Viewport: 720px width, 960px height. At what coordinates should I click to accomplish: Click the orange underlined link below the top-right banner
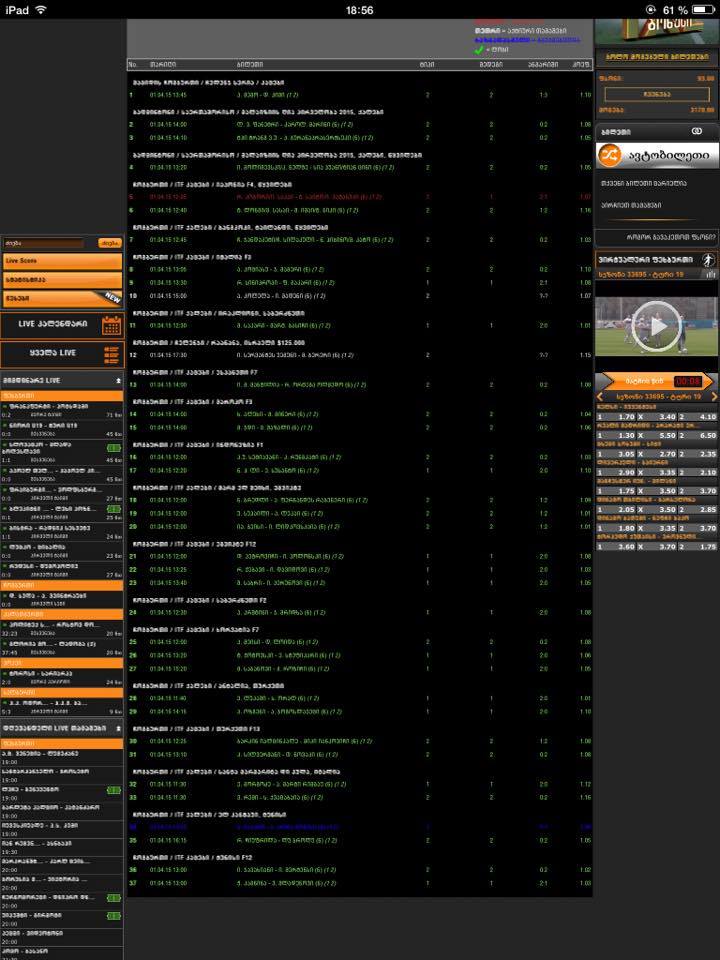(x=658, y=56)
